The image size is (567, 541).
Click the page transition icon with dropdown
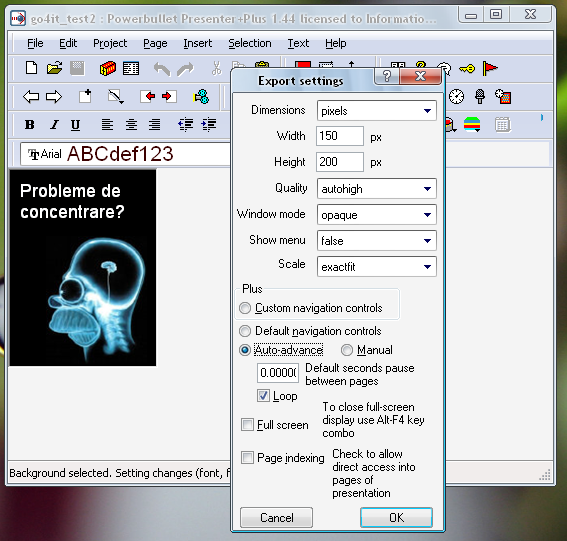point(116,97)
